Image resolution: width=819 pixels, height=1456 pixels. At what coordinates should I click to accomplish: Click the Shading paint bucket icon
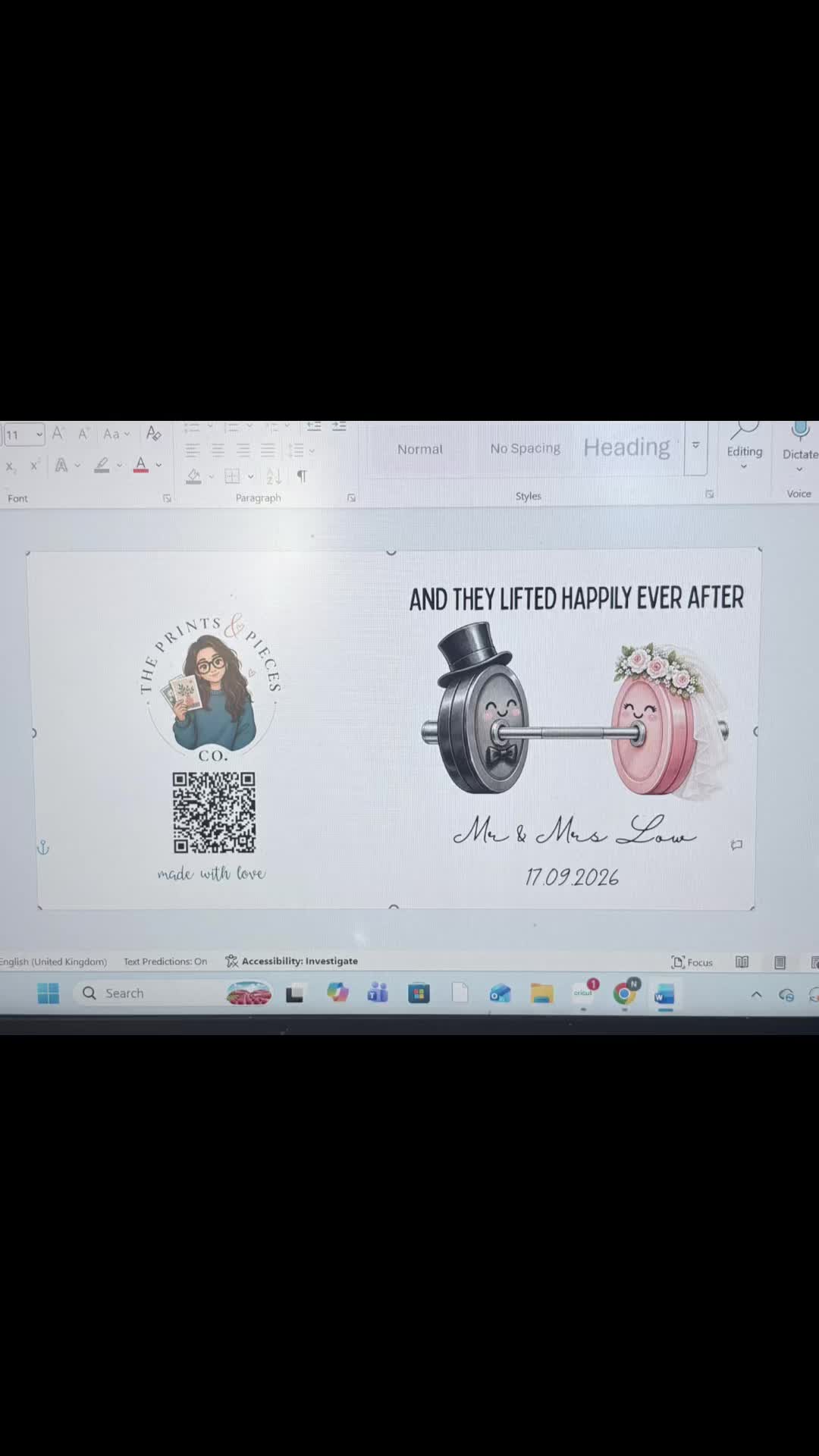coord(194,476)
